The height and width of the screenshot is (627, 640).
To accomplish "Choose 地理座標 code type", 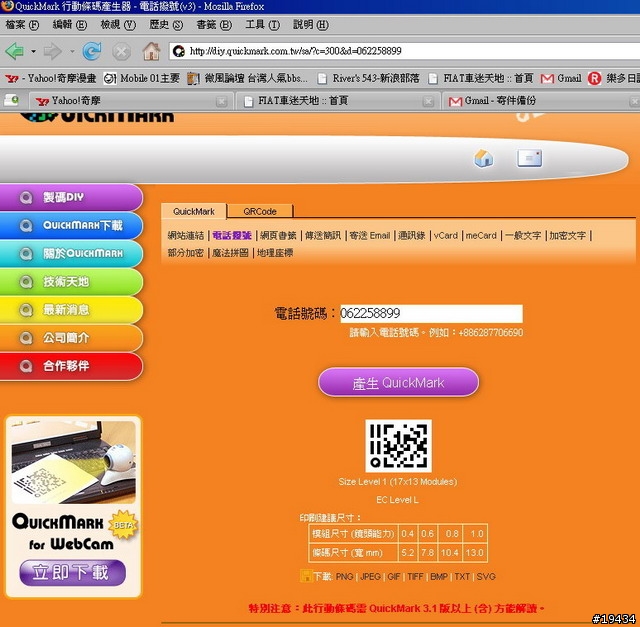I will pos(275,253).
